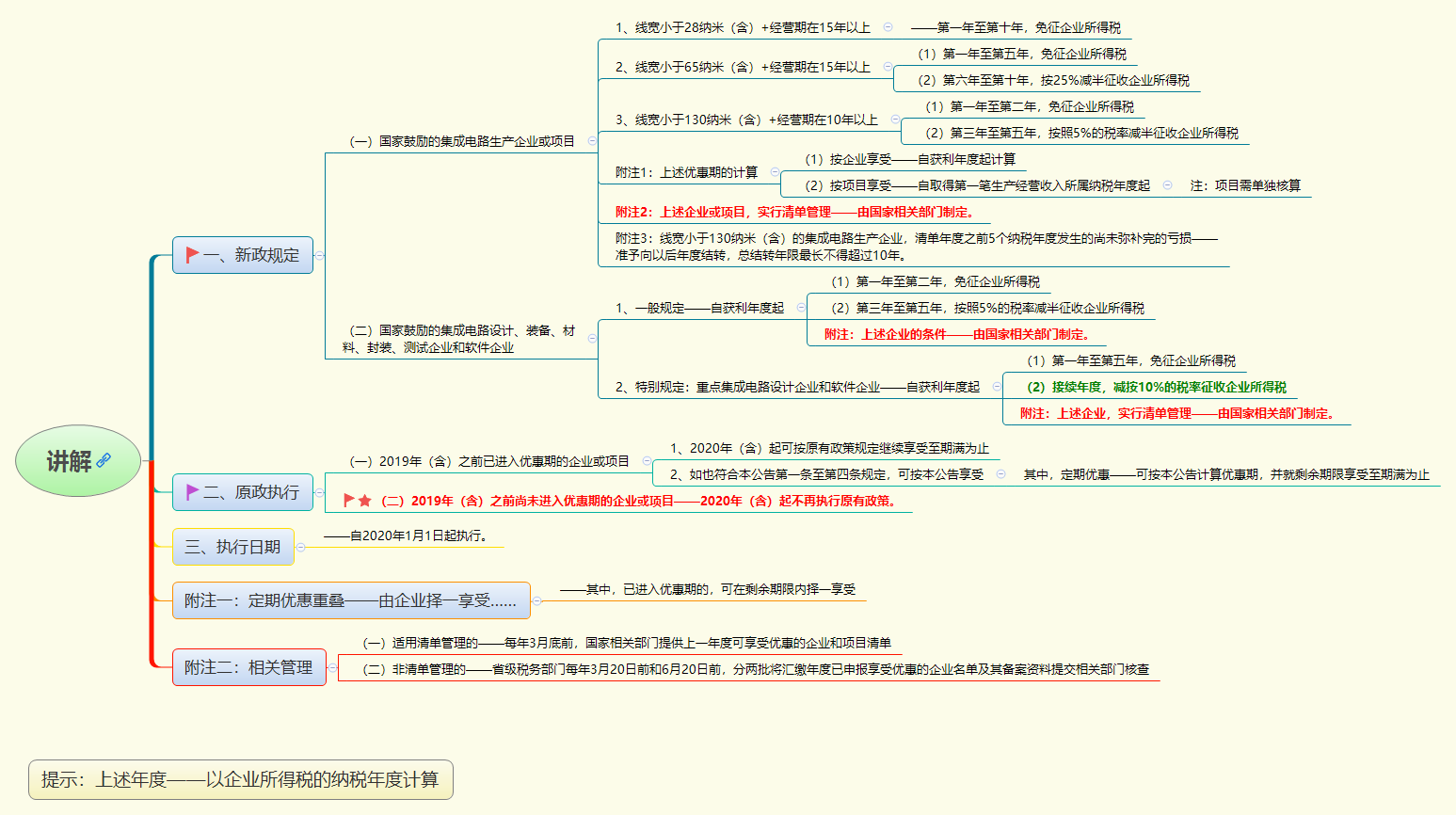Select red 附注:上述企业的条件——由国家相关部门制定

point(957,334)
